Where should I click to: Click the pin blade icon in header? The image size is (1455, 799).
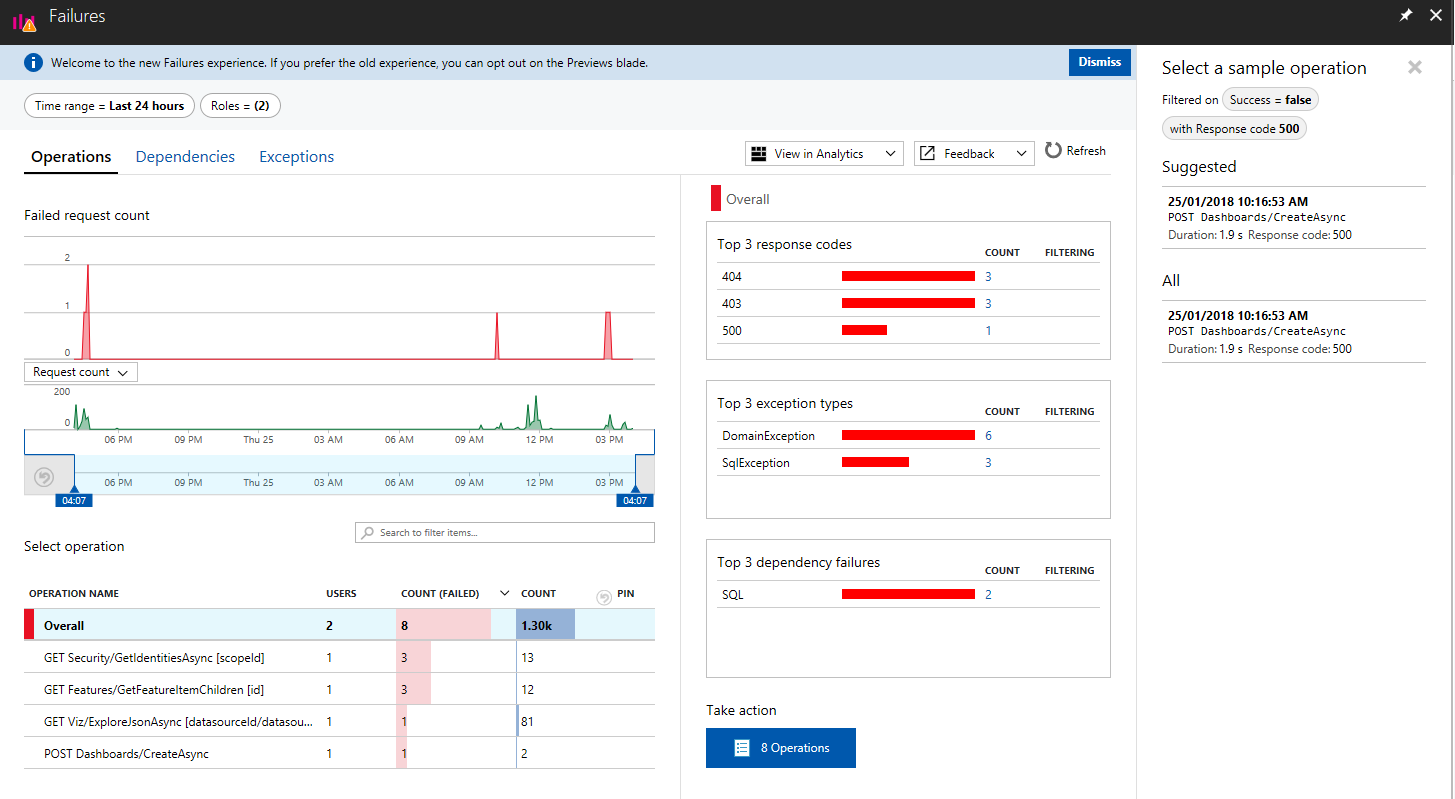(1405, 16)
